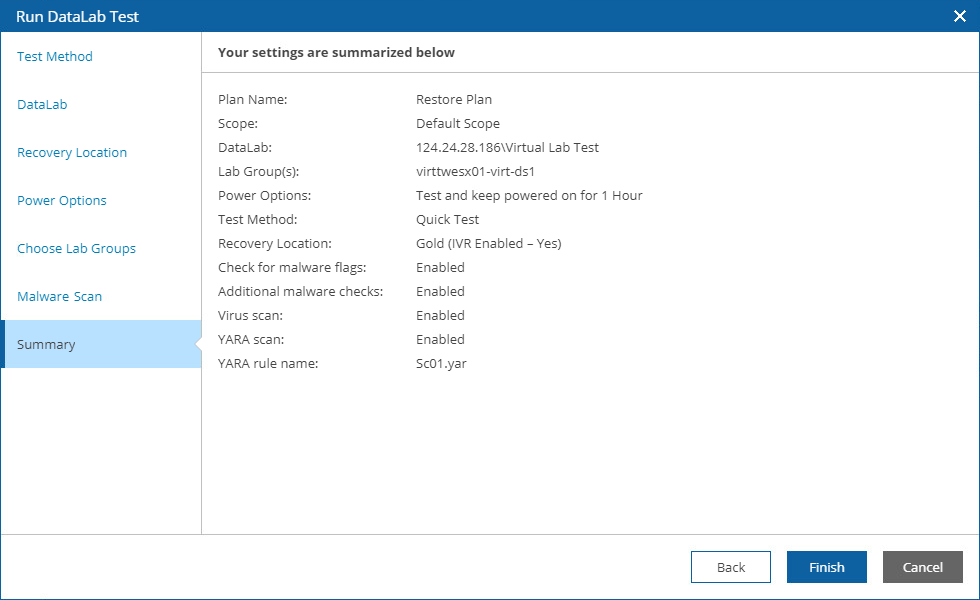Image resolution: width=980 pixels, height=600 pixels.
Task: Switch to the Recovery Location step
Action: click(72, 153)
